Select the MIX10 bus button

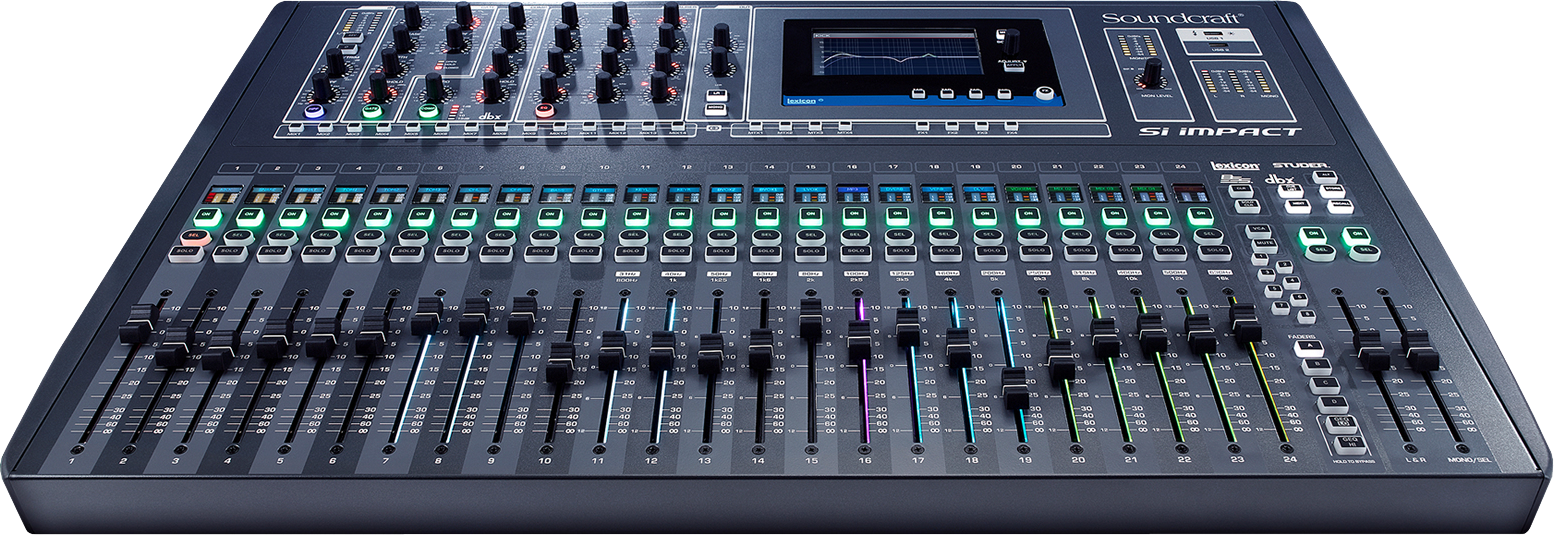point(559,127)
